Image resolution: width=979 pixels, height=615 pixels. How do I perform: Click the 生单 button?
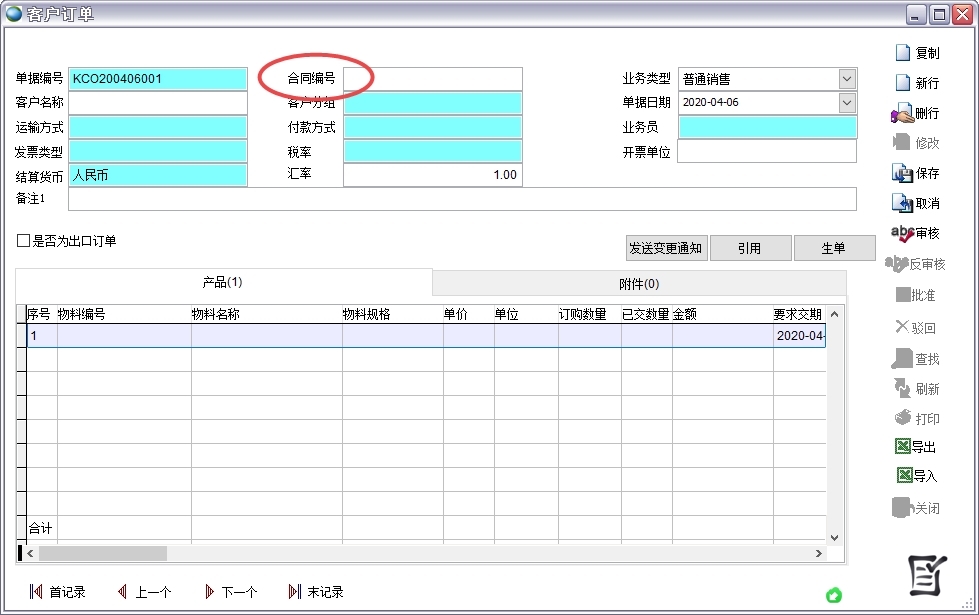tap(834, 248)
